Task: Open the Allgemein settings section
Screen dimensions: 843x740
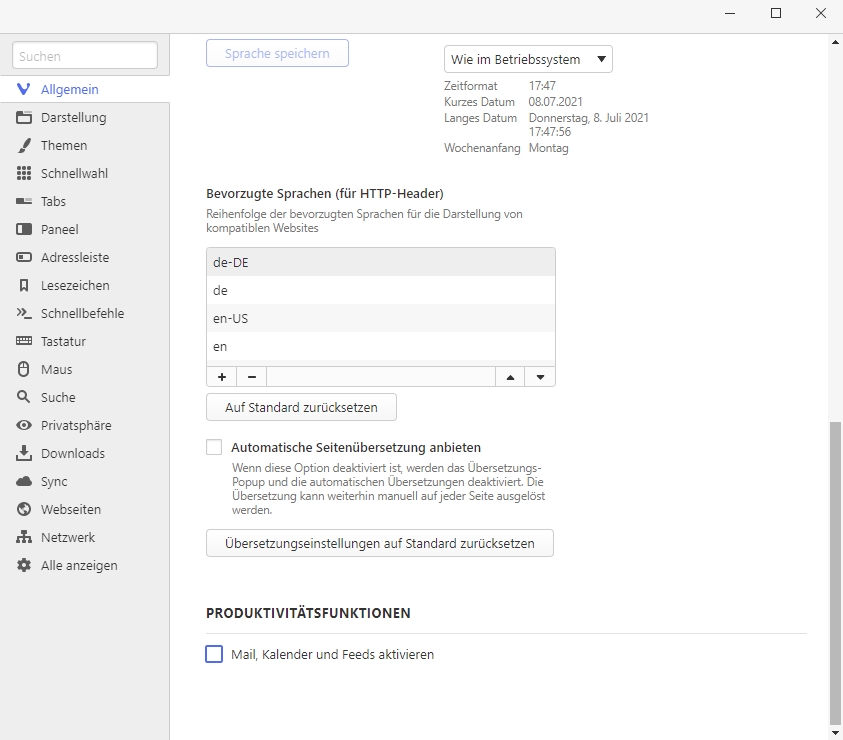Action: (x=70, y=89)
